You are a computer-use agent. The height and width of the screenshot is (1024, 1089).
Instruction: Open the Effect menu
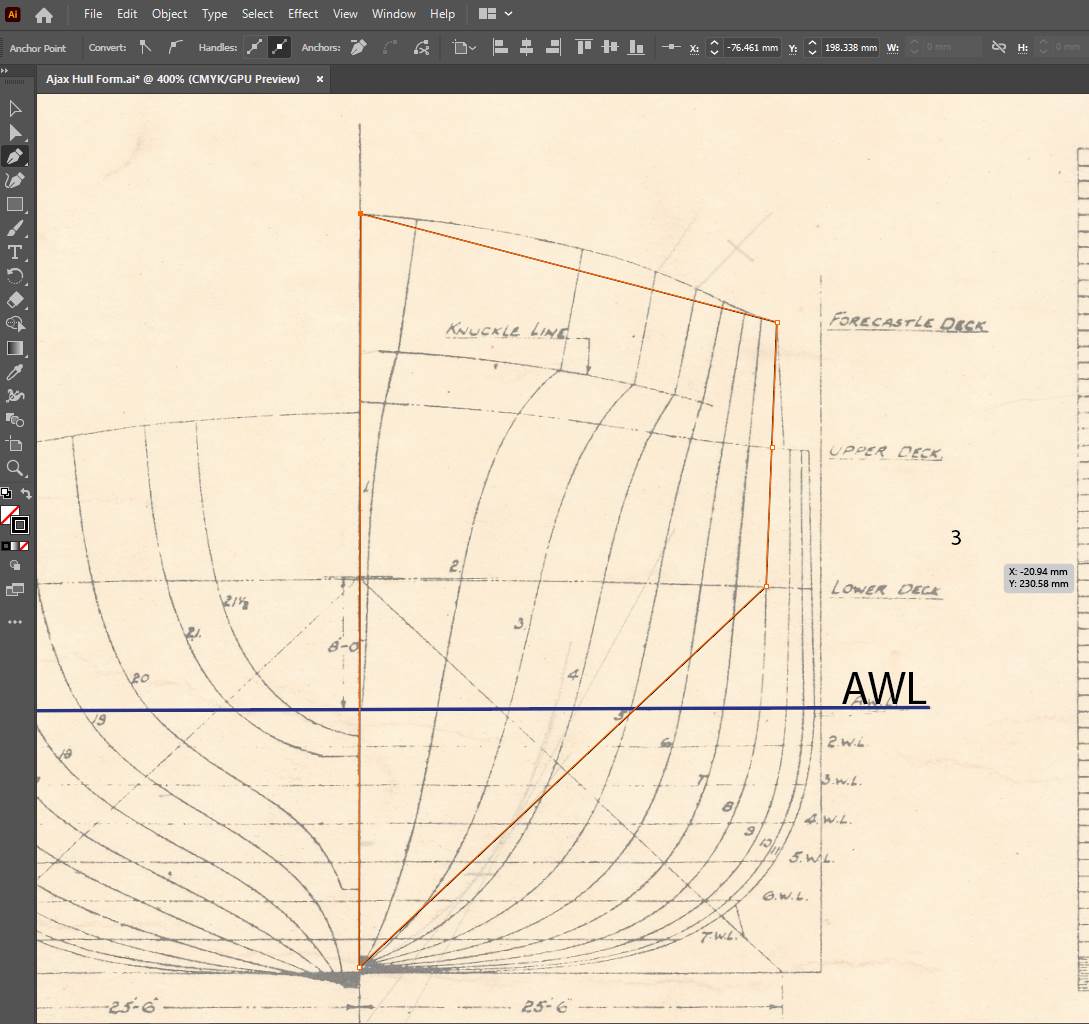click(x=303, y=14)
